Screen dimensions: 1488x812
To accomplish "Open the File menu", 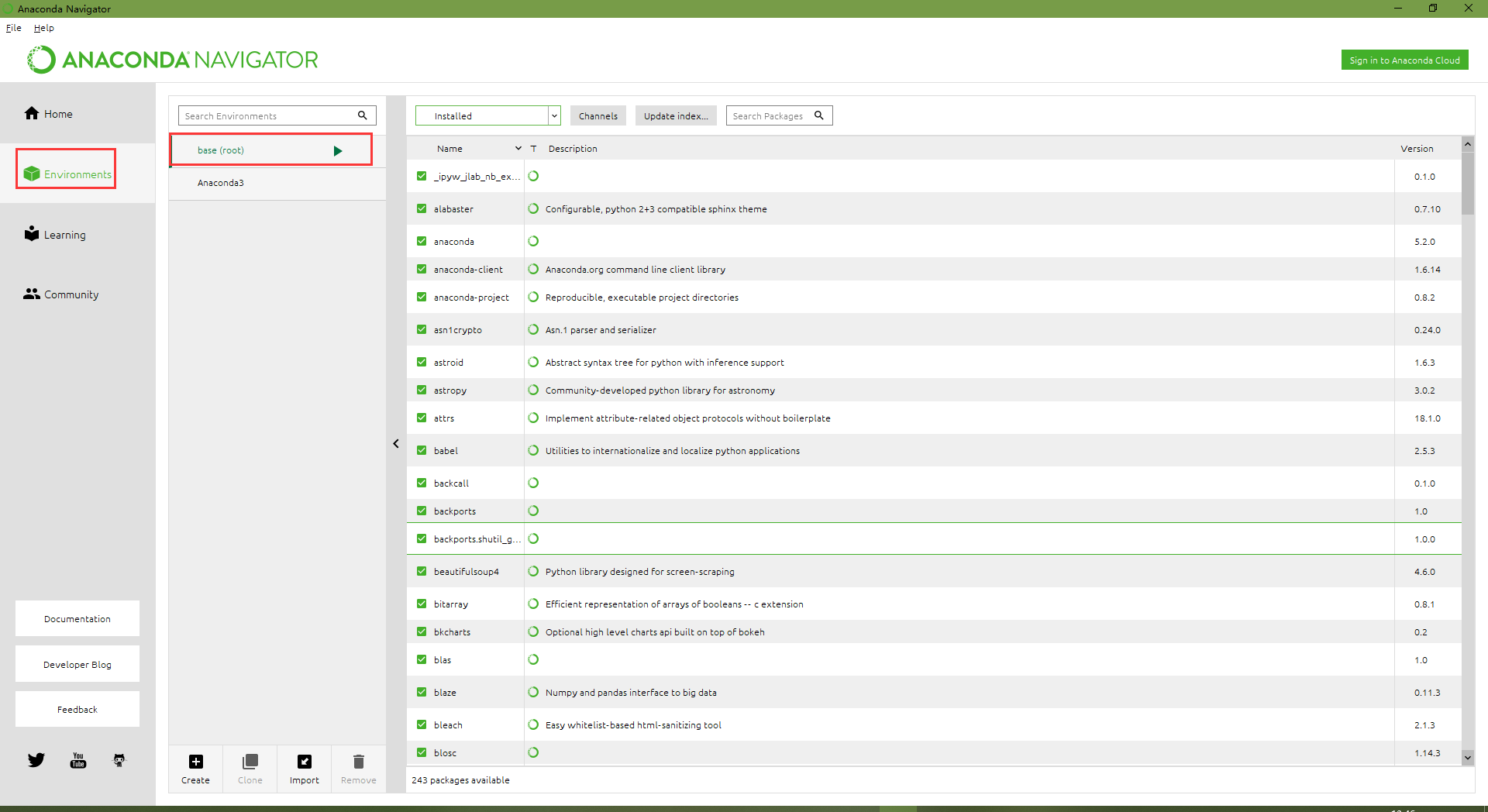I will [14, 28].
